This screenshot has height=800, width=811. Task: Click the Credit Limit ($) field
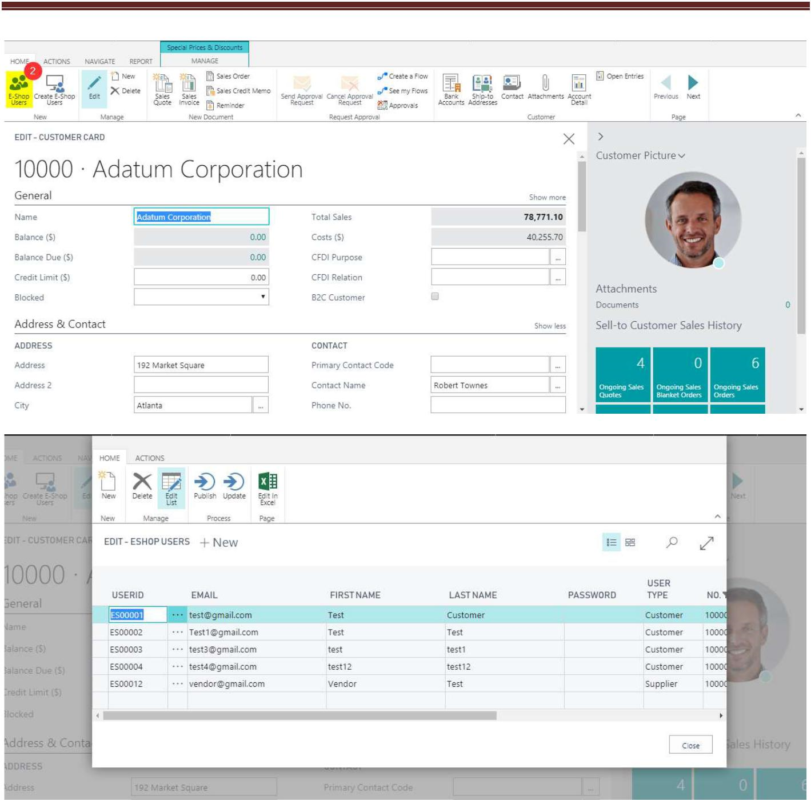coord(201,277)
